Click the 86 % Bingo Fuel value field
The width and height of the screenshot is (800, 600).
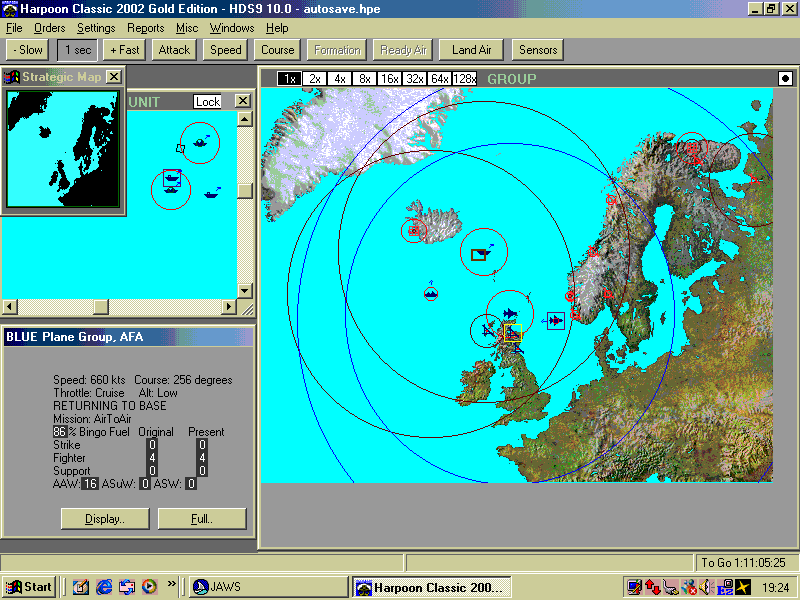pos(60,432)
